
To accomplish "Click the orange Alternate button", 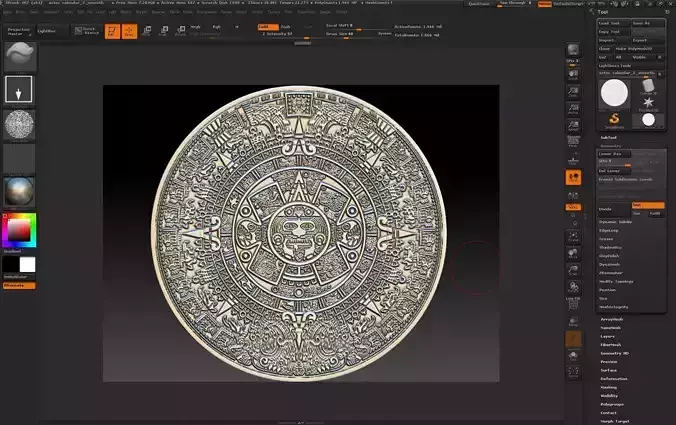I will pos(19,285).
